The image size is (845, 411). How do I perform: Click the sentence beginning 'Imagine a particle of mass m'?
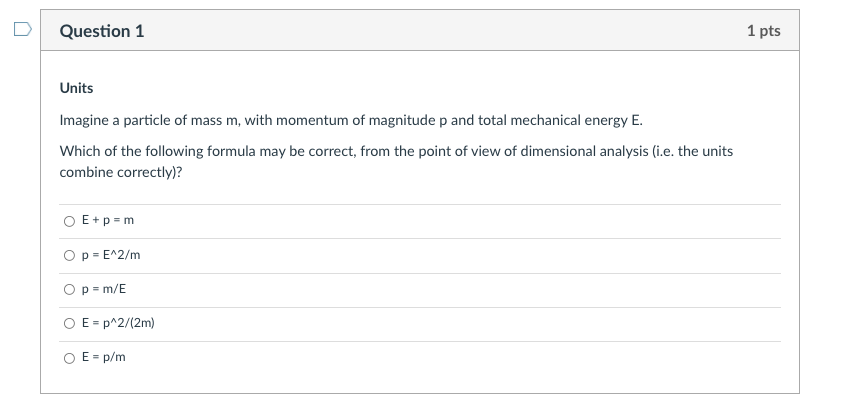pyautogui.click(x=351, y=120)
